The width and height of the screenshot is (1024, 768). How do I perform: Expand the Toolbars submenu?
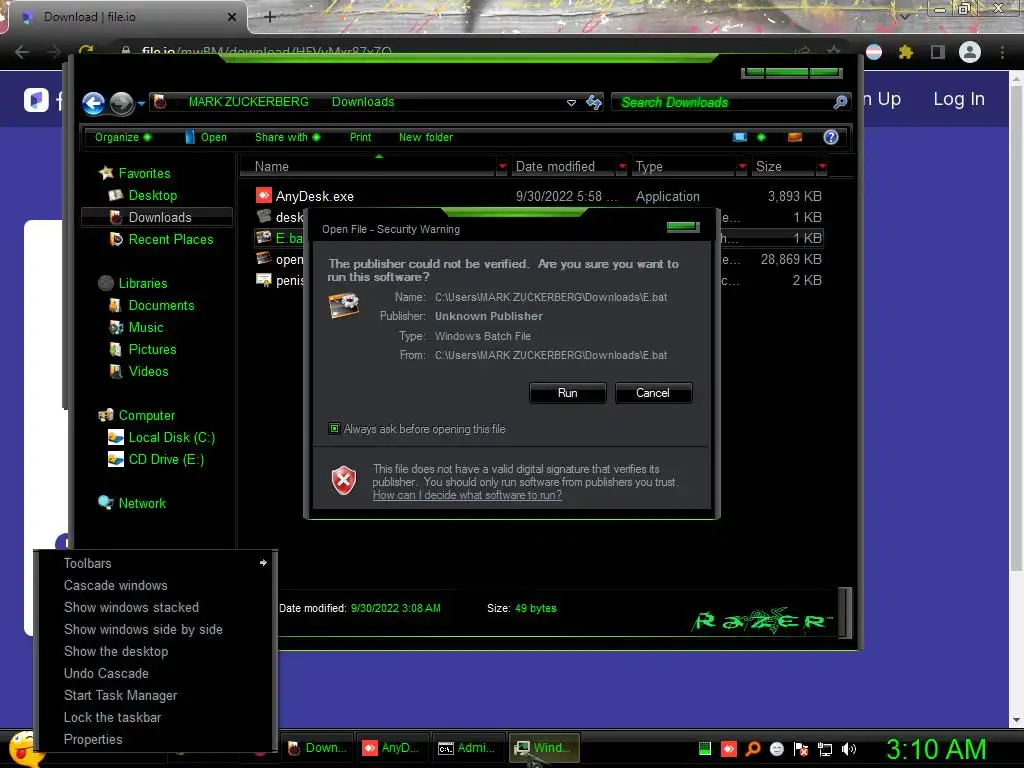(x=155, y=563)
